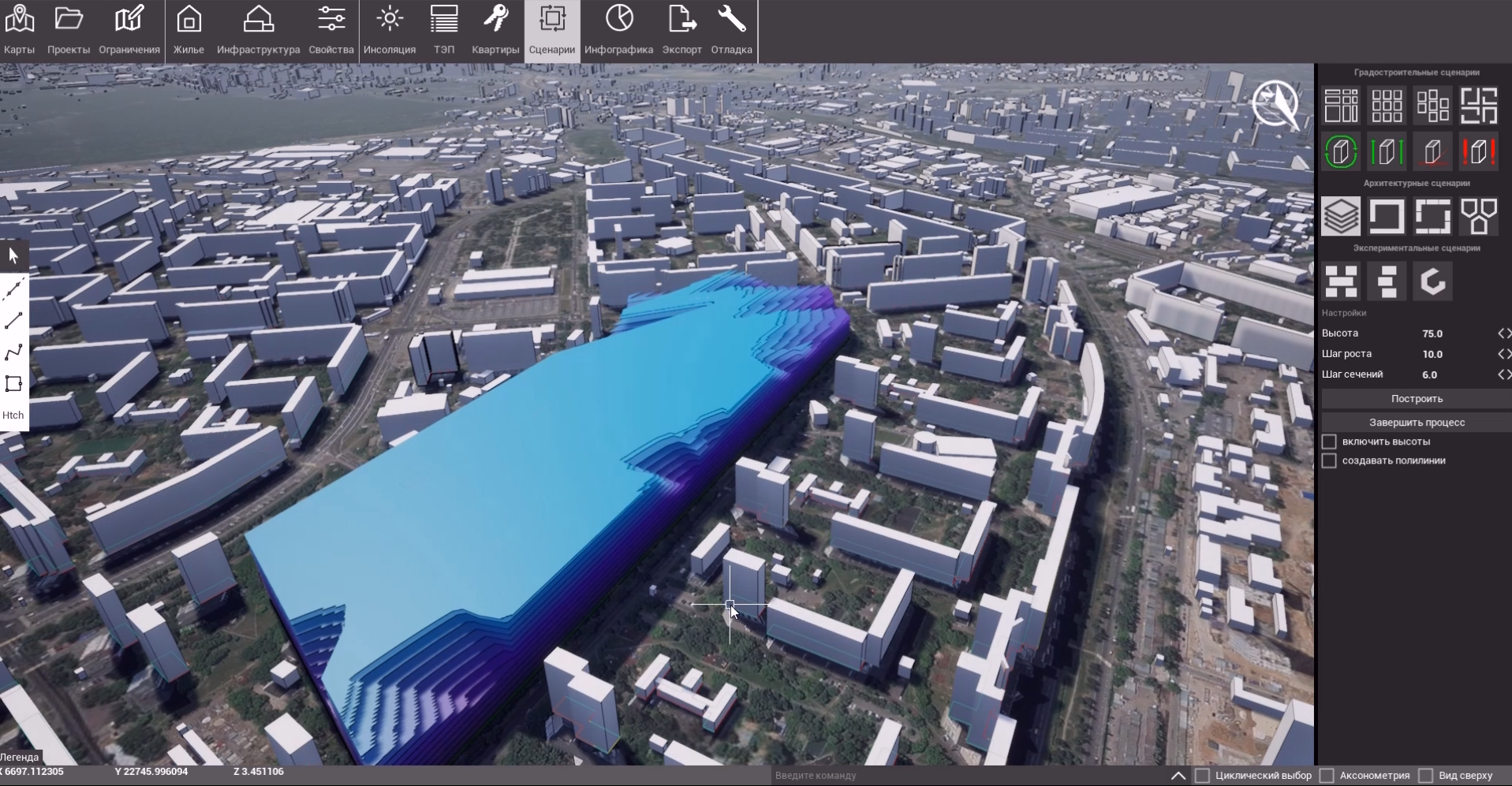Decrease the Высота value with left arrow
Screen dimensions: 1512x786
(1501, 333)
